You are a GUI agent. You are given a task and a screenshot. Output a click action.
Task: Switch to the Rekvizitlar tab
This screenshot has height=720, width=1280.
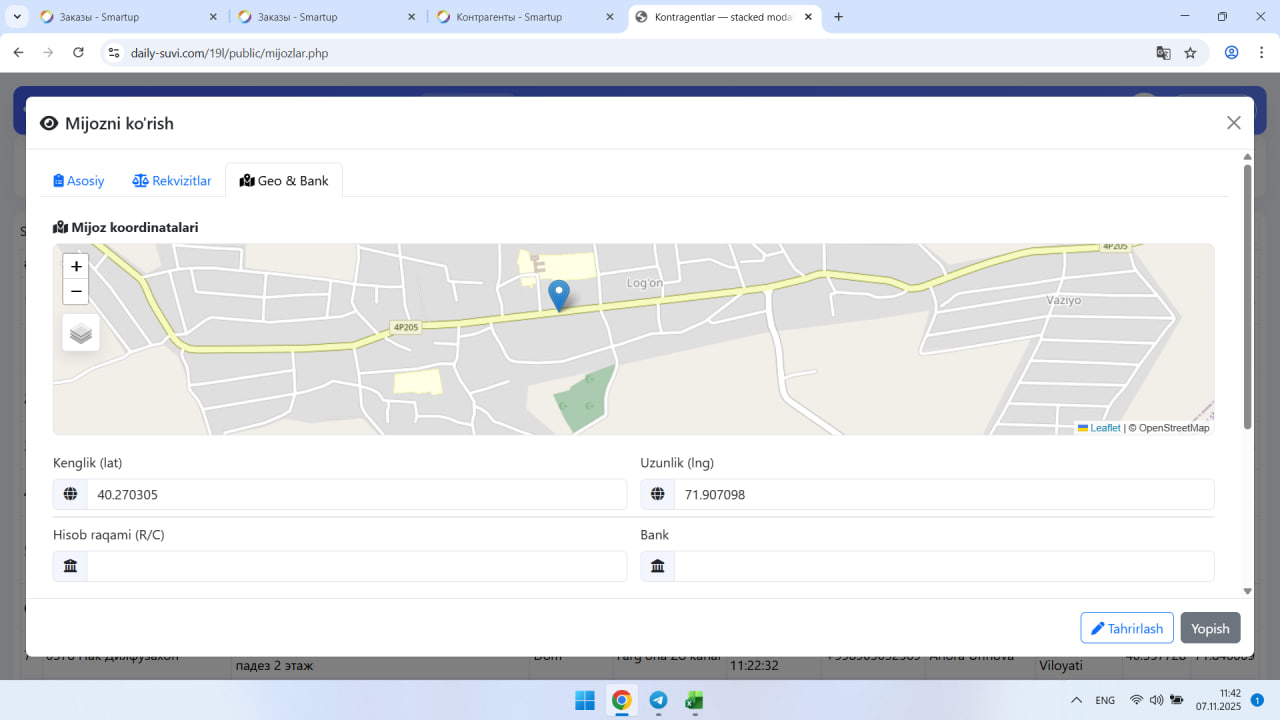(x=172, y=181)
